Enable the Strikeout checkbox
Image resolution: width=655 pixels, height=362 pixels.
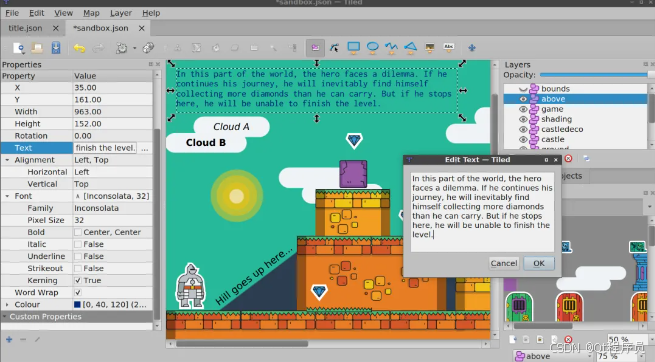[78, 268]
